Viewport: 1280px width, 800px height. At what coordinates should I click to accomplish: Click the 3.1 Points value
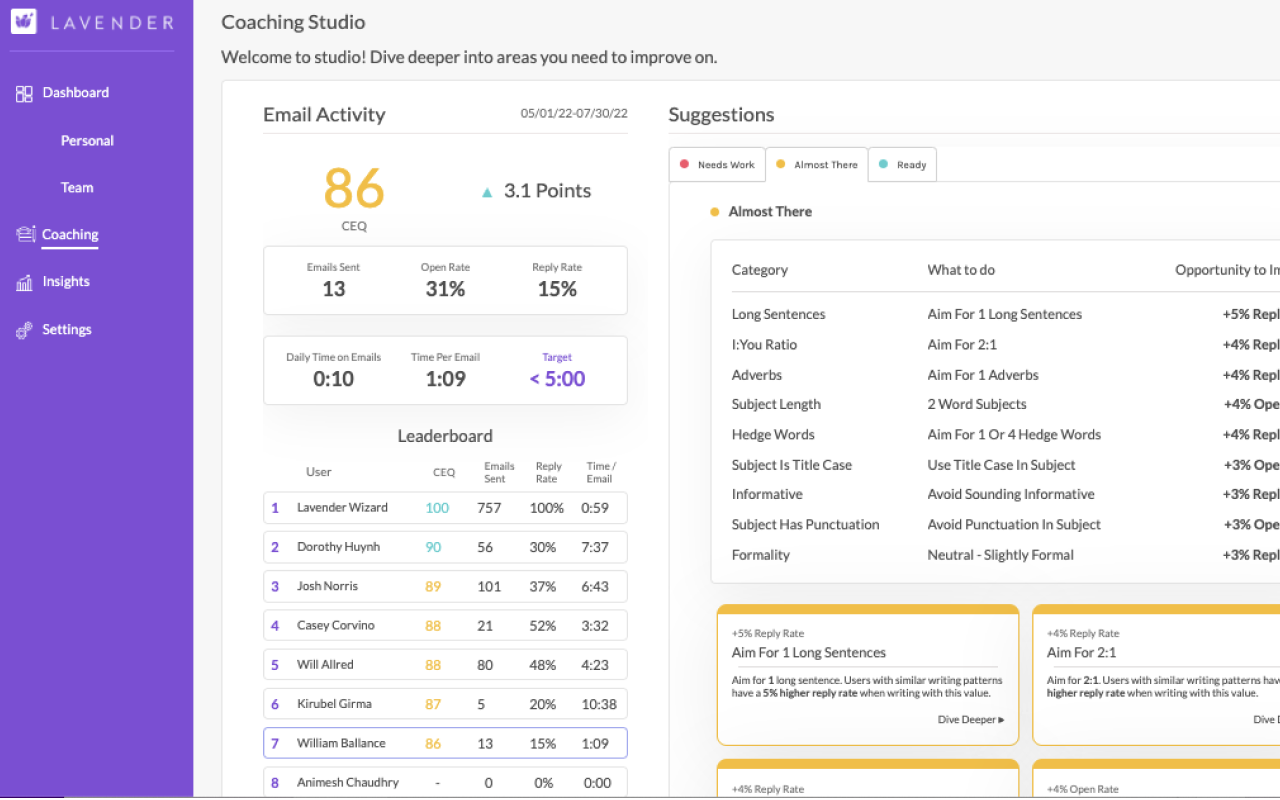pos(547,191)
